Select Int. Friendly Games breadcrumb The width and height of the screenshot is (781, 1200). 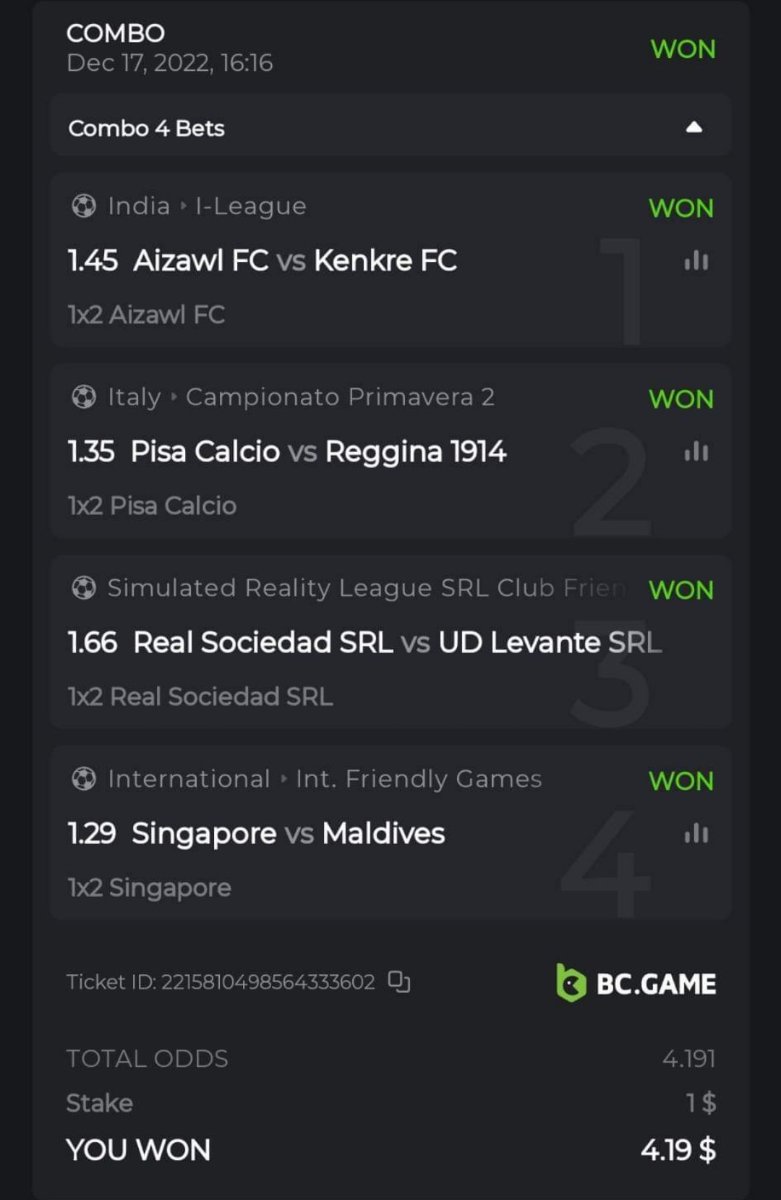pyautogui.click(x=418, y=779)
